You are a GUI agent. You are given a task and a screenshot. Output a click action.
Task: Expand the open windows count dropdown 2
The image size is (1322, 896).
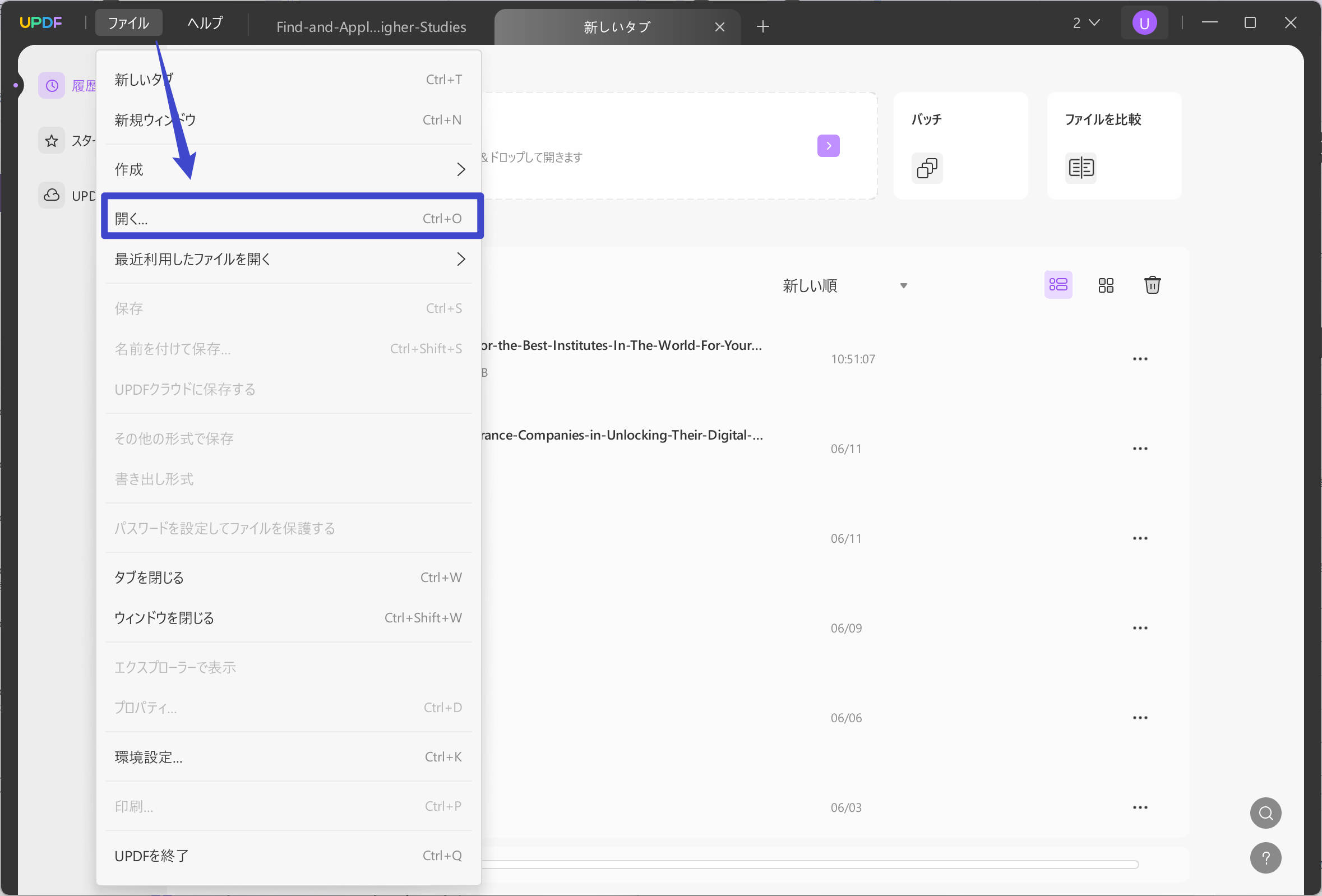point(1086,23)
